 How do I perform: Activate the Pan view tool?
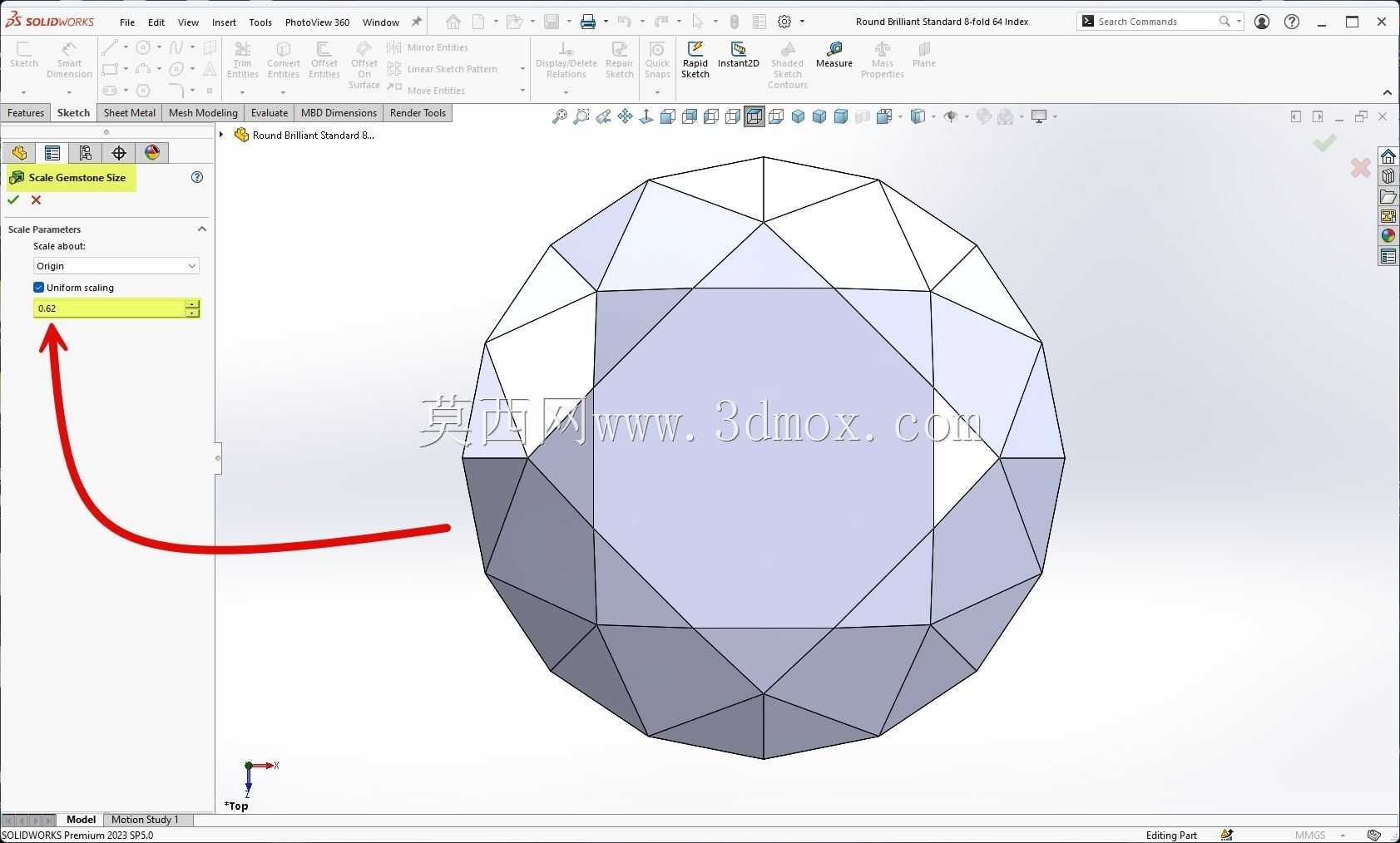625,116
